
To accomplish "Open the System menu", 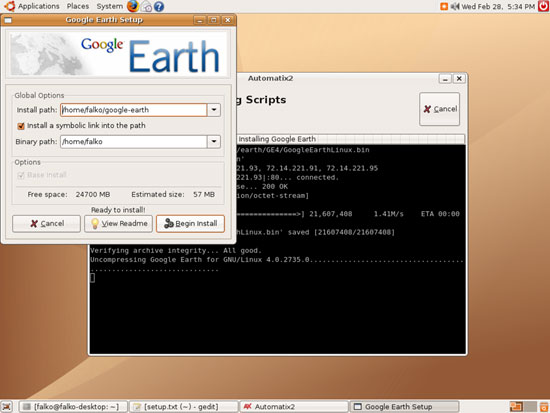I will (109, 6).
